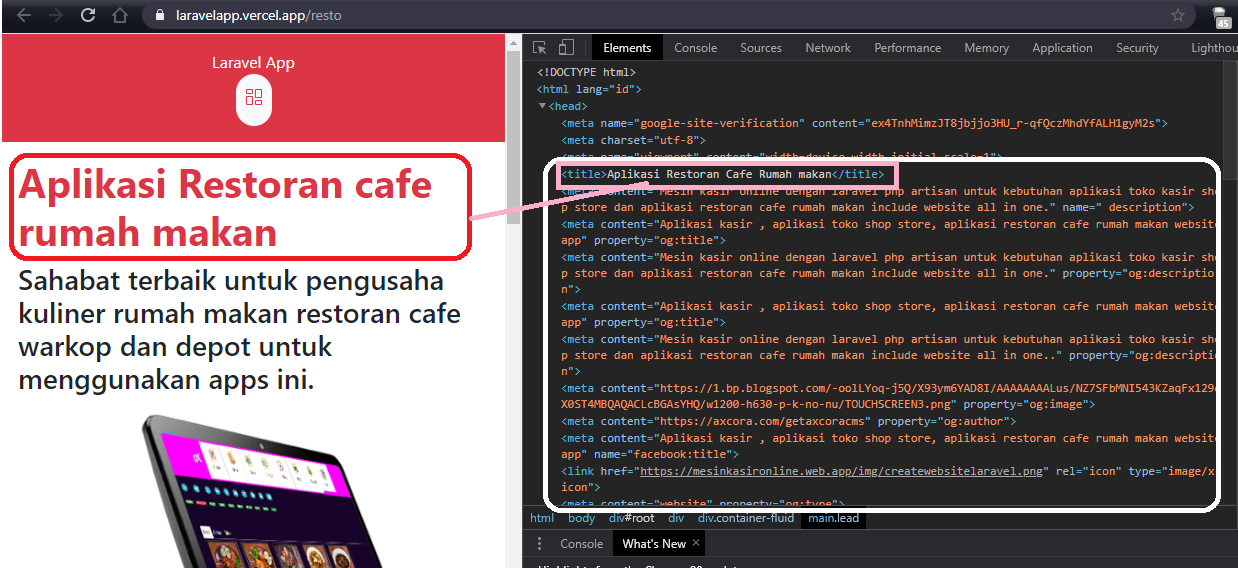The width and height of the screenshot is (1238, 568).
Task: Select the What's New drawer tab
Action: coord(654,544)
